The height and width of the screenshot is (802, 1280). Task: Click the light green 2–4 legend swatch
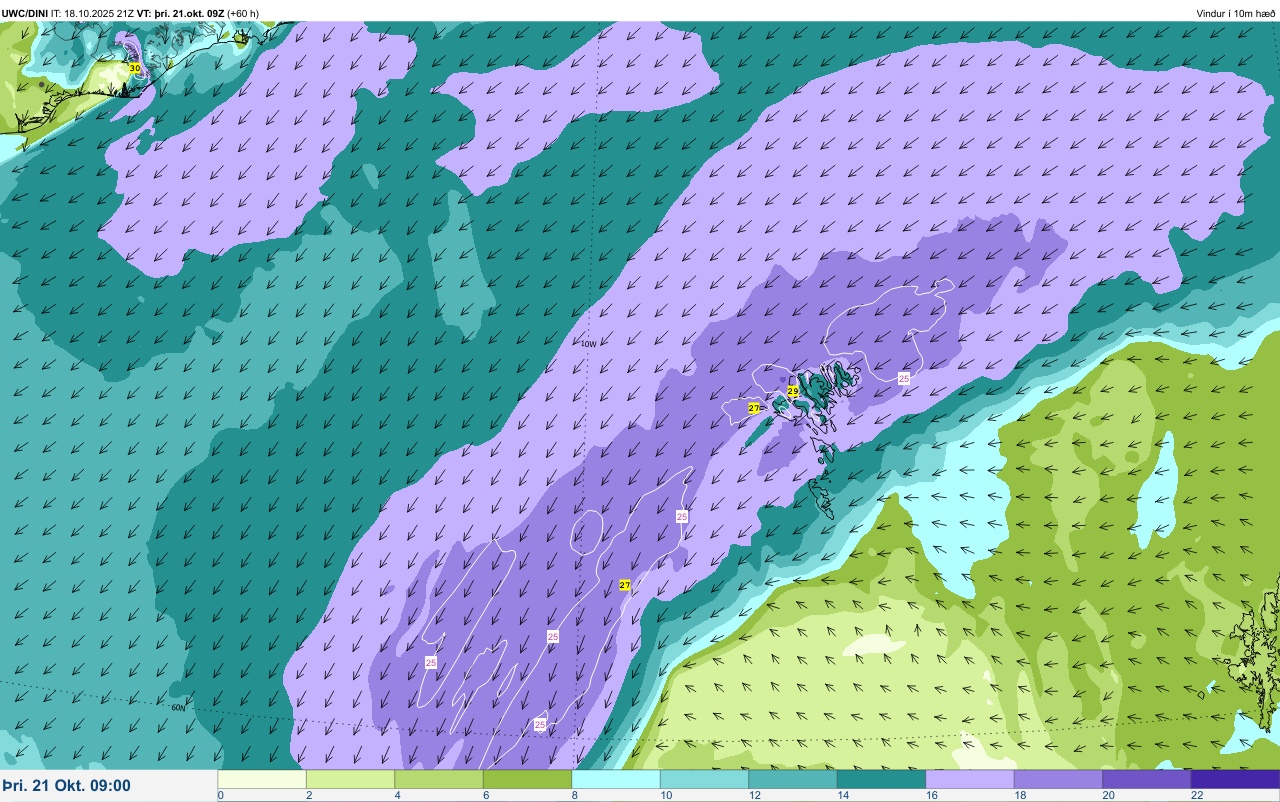[350, 779]
